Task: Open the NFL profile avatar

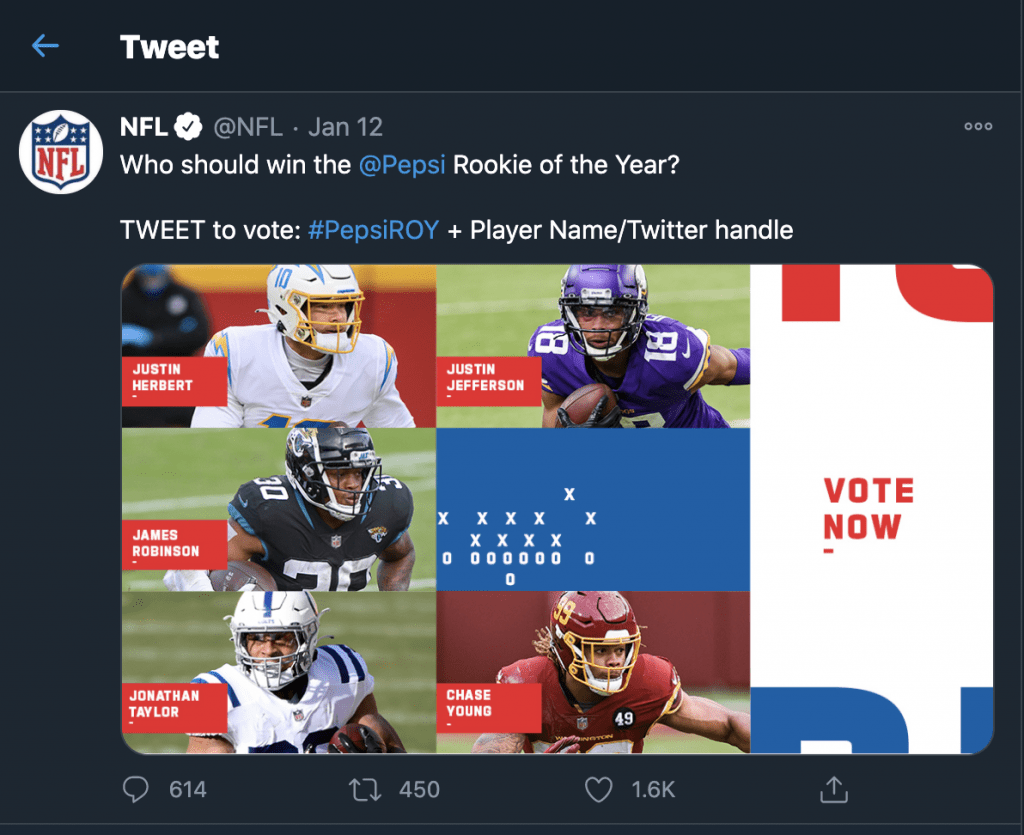Action: pos(61,151)
